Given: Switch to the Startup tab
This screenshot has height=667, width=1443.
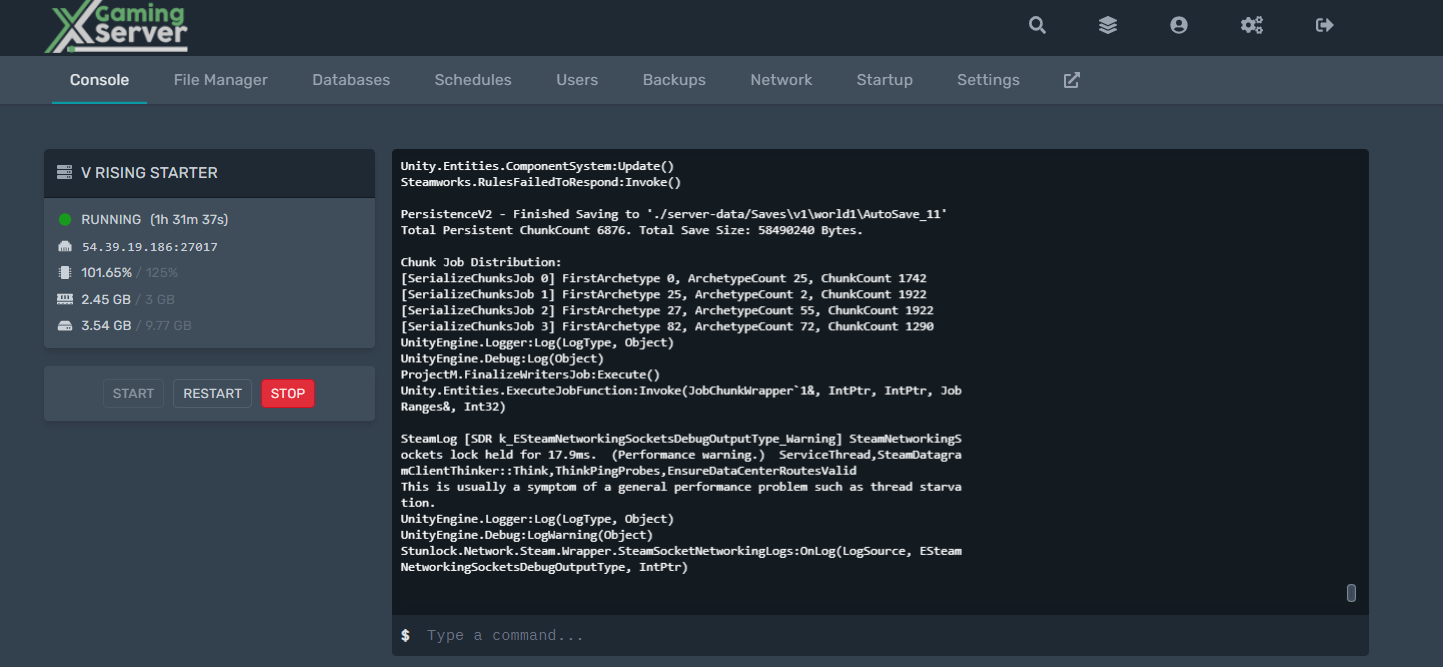Looking at the screenshot, I should (884, 79).
